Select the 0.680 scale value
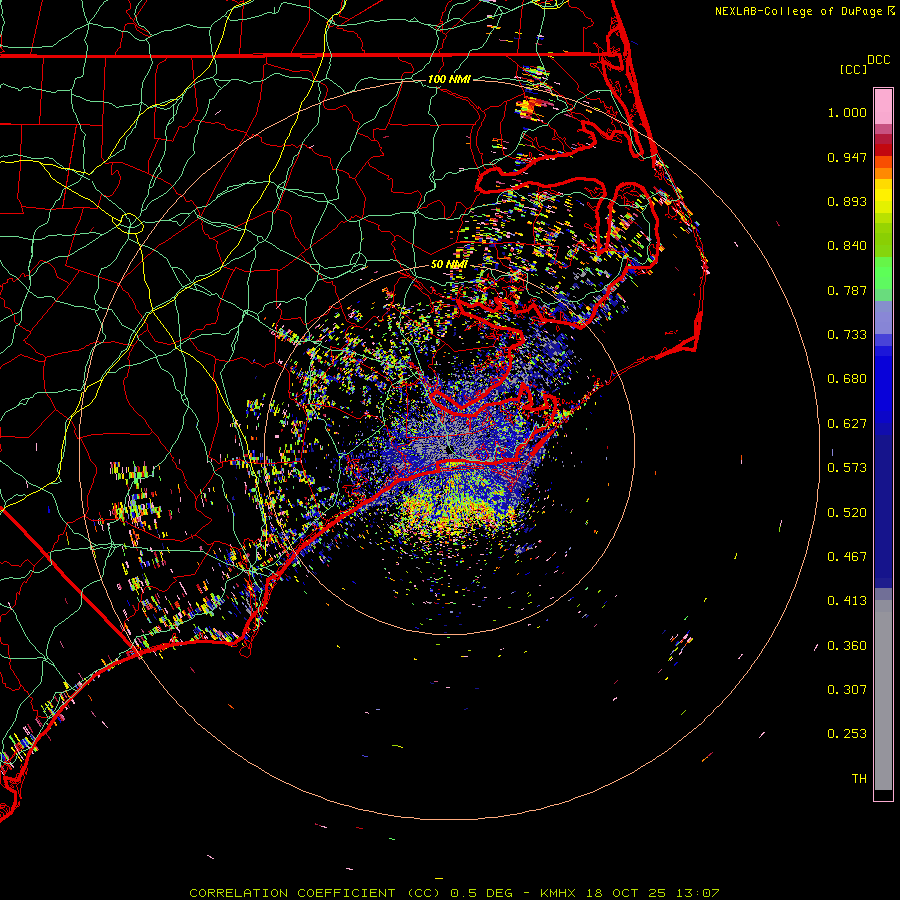 pyautogui.click(x=847, y=379)
